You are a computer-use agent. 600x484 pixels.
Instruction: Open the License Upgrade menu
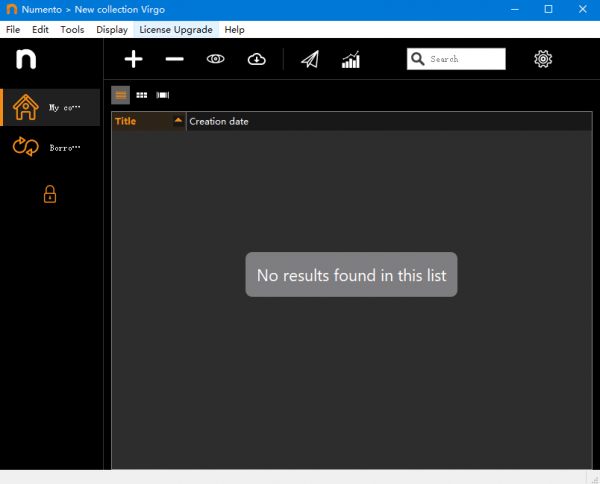(176, 30)
